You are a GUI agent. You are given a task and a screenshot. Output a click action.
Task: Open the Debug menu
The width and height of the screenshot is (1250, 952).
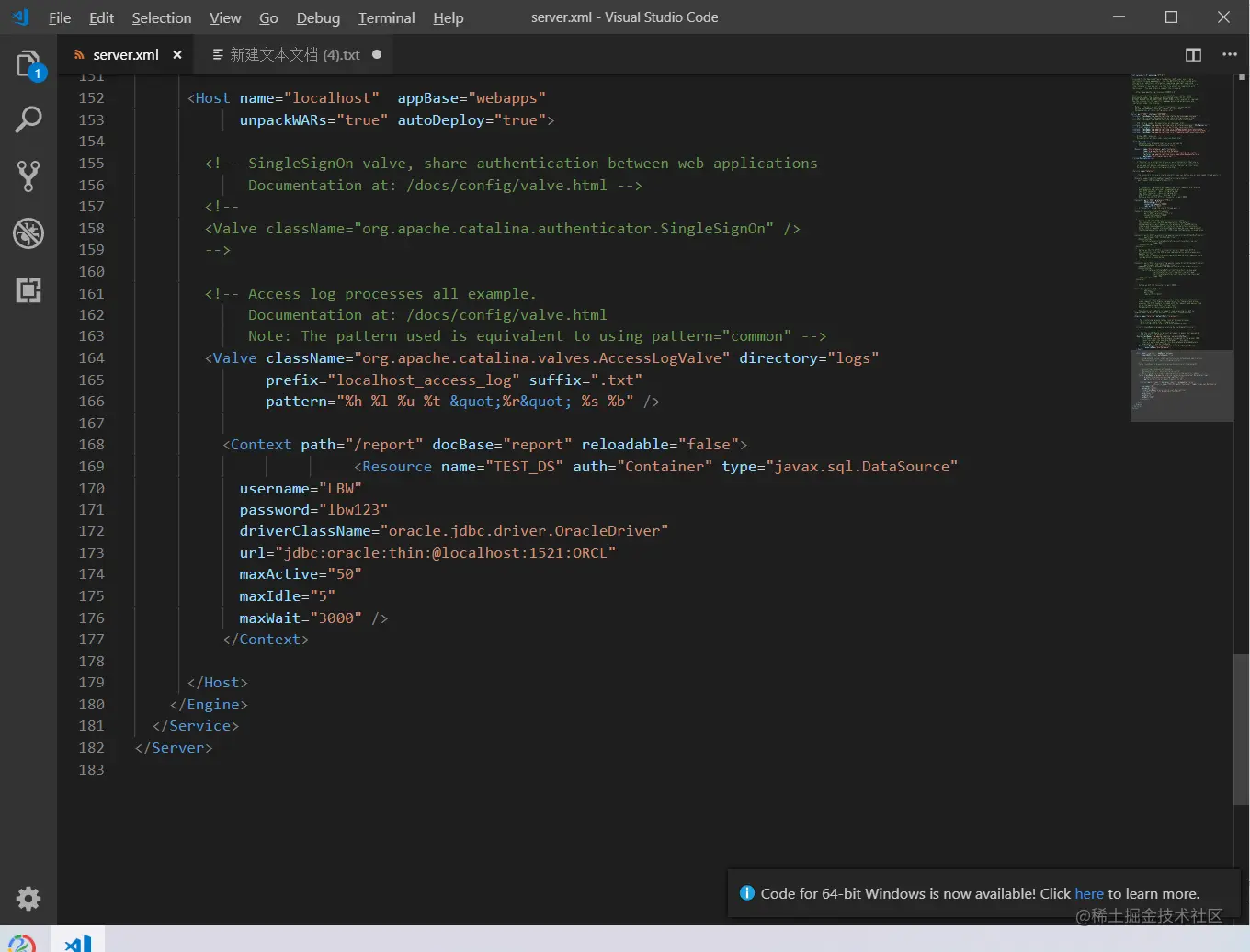[x=318, y=17]
